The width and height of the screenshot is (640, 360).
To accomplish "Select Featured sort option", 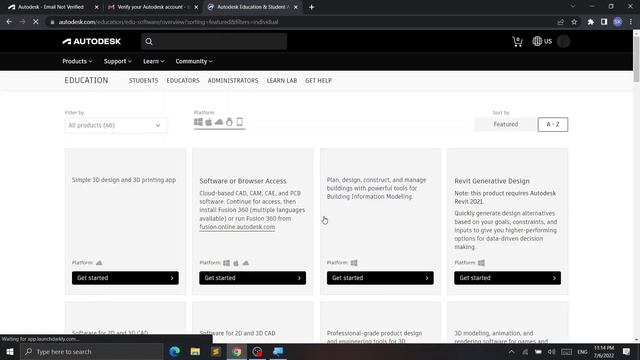I will (x=506, y=124).
